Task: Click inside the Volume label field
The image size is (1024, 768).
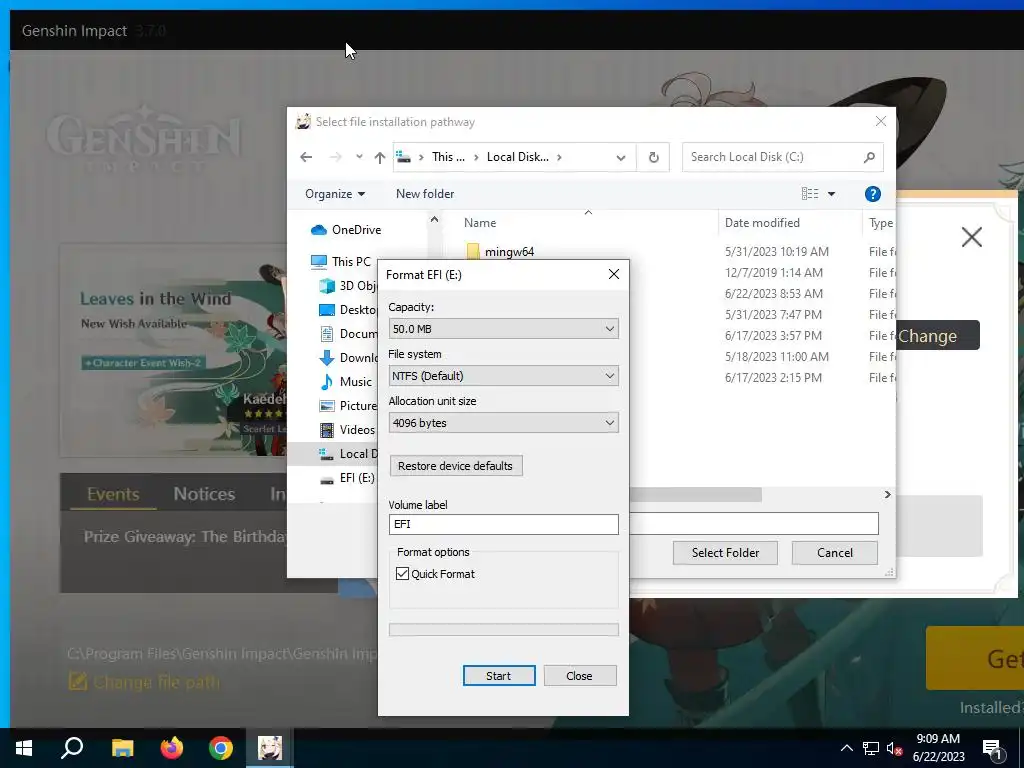Action: pos(504,524)
